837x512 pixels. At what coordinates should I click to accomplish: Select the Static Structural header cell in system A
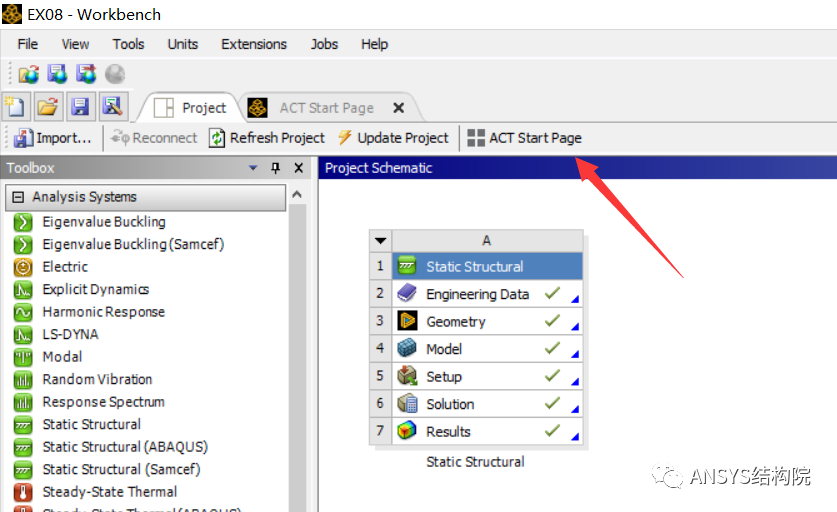(487, 266)
